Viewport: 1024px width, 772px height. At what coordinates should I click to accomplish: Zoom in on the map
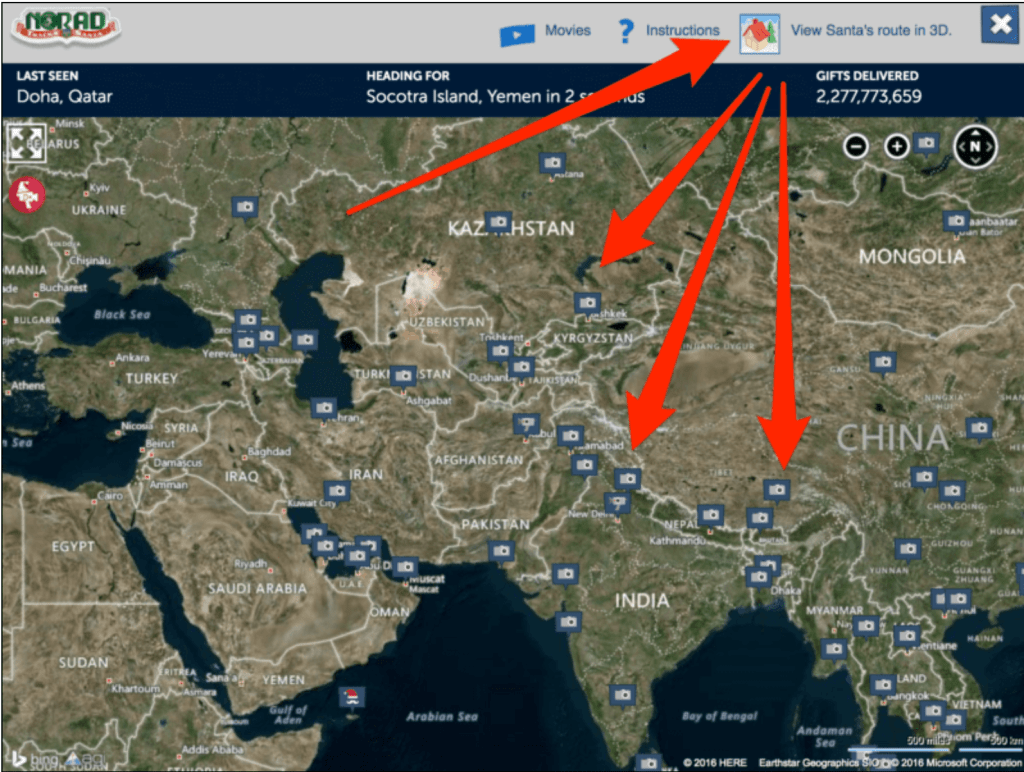(897, 146)
